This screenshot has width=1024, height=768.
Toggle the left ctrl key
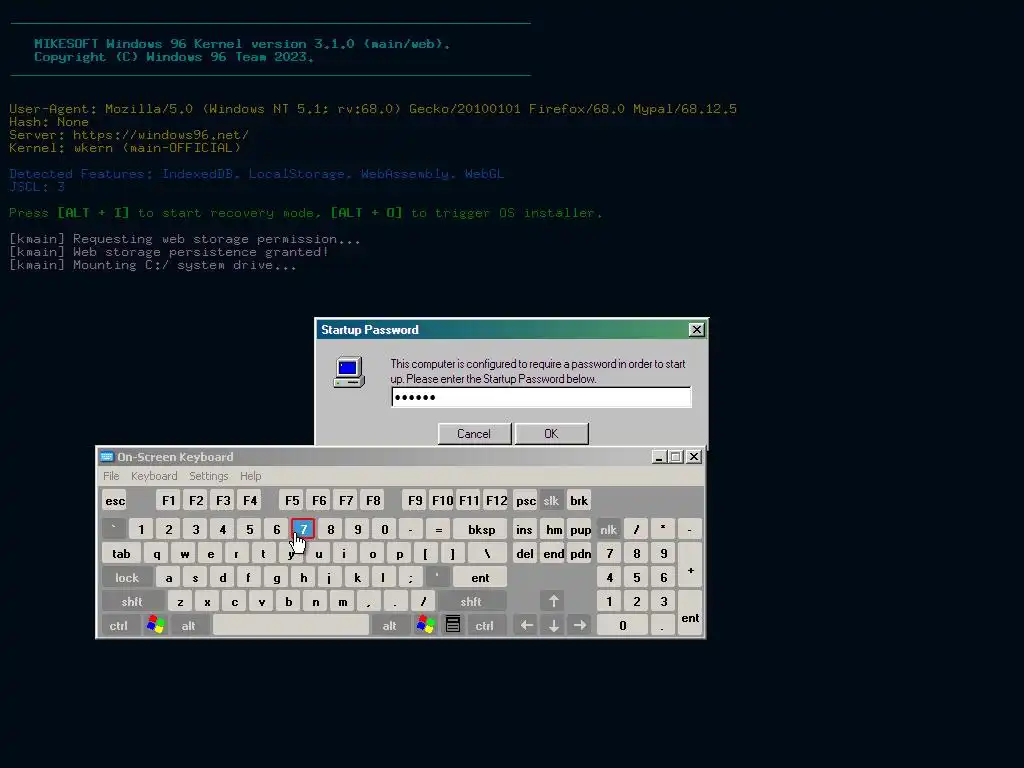click(x=119, y=625)
